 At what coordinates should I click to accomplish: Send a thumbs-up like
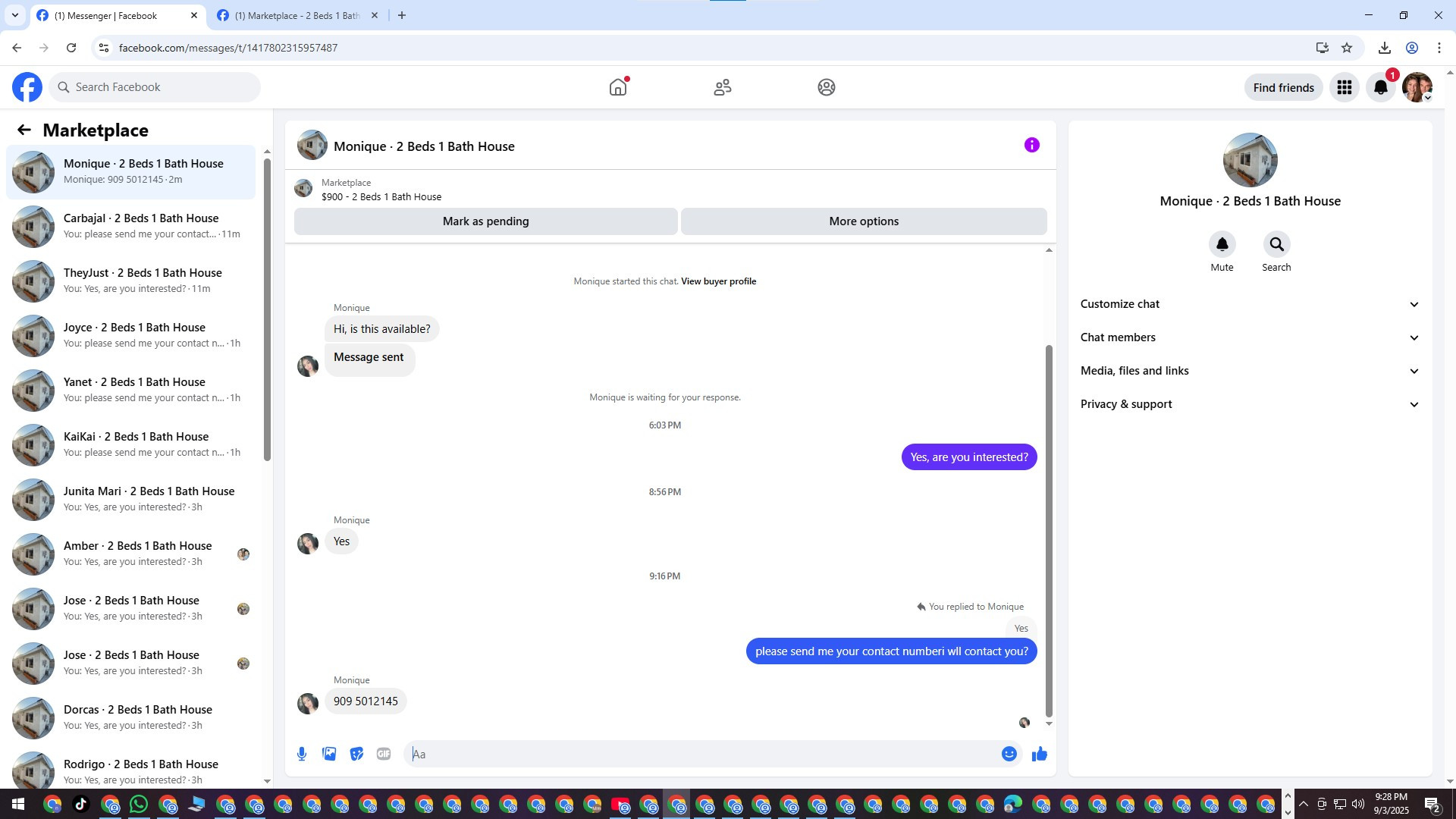tap(1040, 754)
